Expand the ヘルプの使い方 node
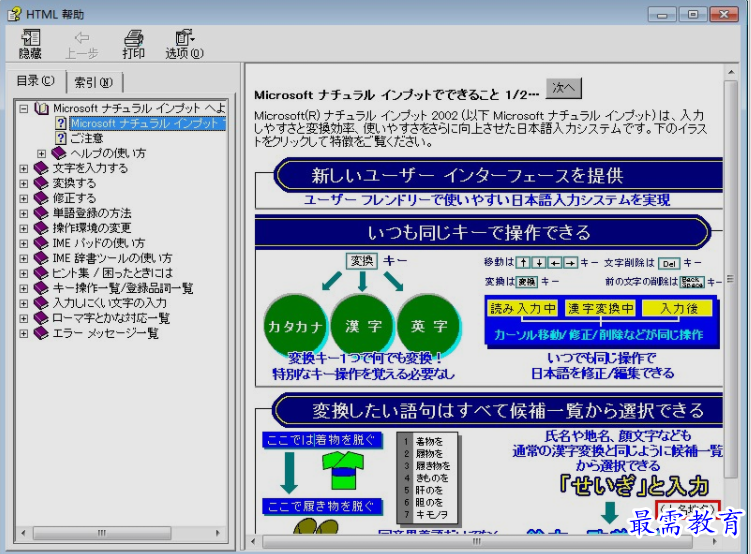The height and width of the screenshot is (554, 751). tap(42, 154)
